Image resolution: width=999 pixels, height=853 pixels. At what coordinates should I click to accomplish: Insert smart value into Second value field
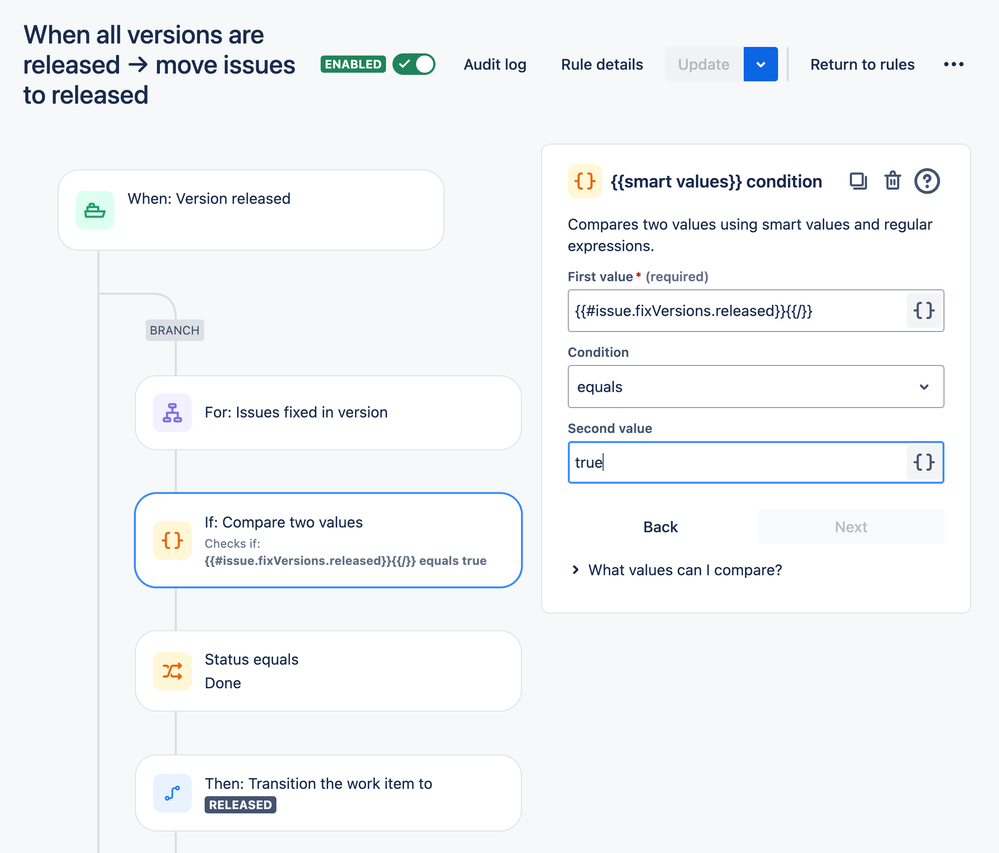click(x=924, y=462)
